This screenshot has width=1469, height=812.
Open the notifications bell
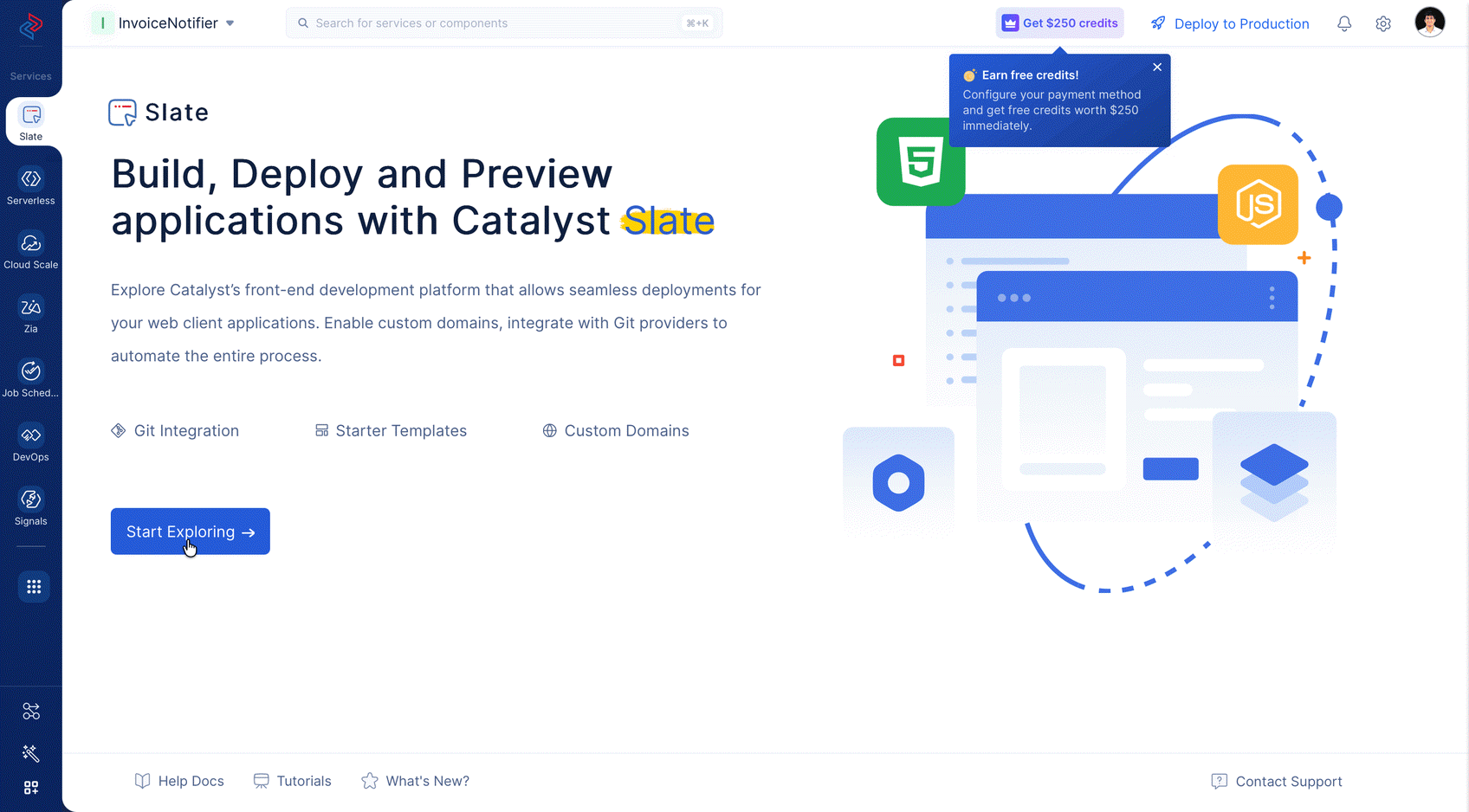[x=1344, y=23]
